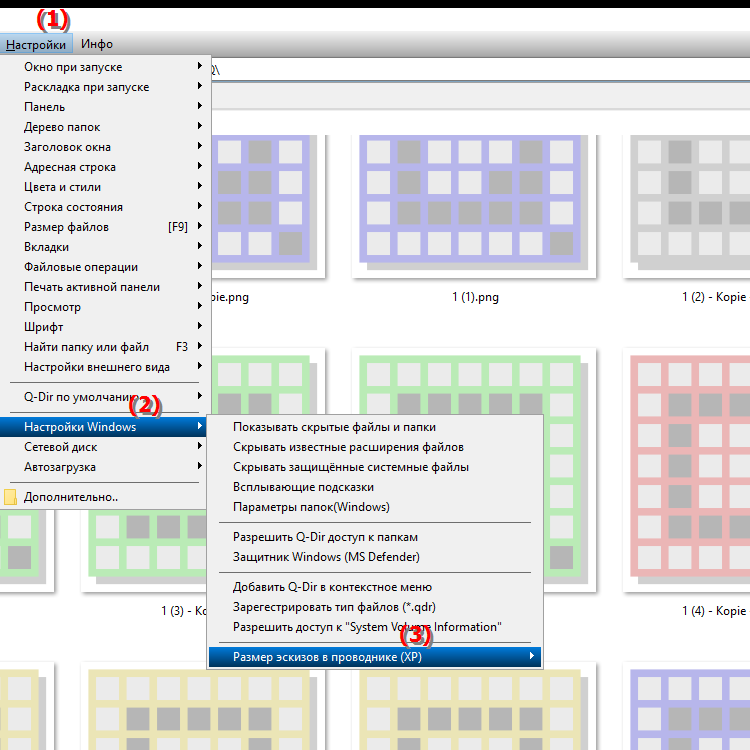The image size is (750, 750).
Task: Expand arrow of Размер эскизов в проводнике
Action: tap(531, 656)
